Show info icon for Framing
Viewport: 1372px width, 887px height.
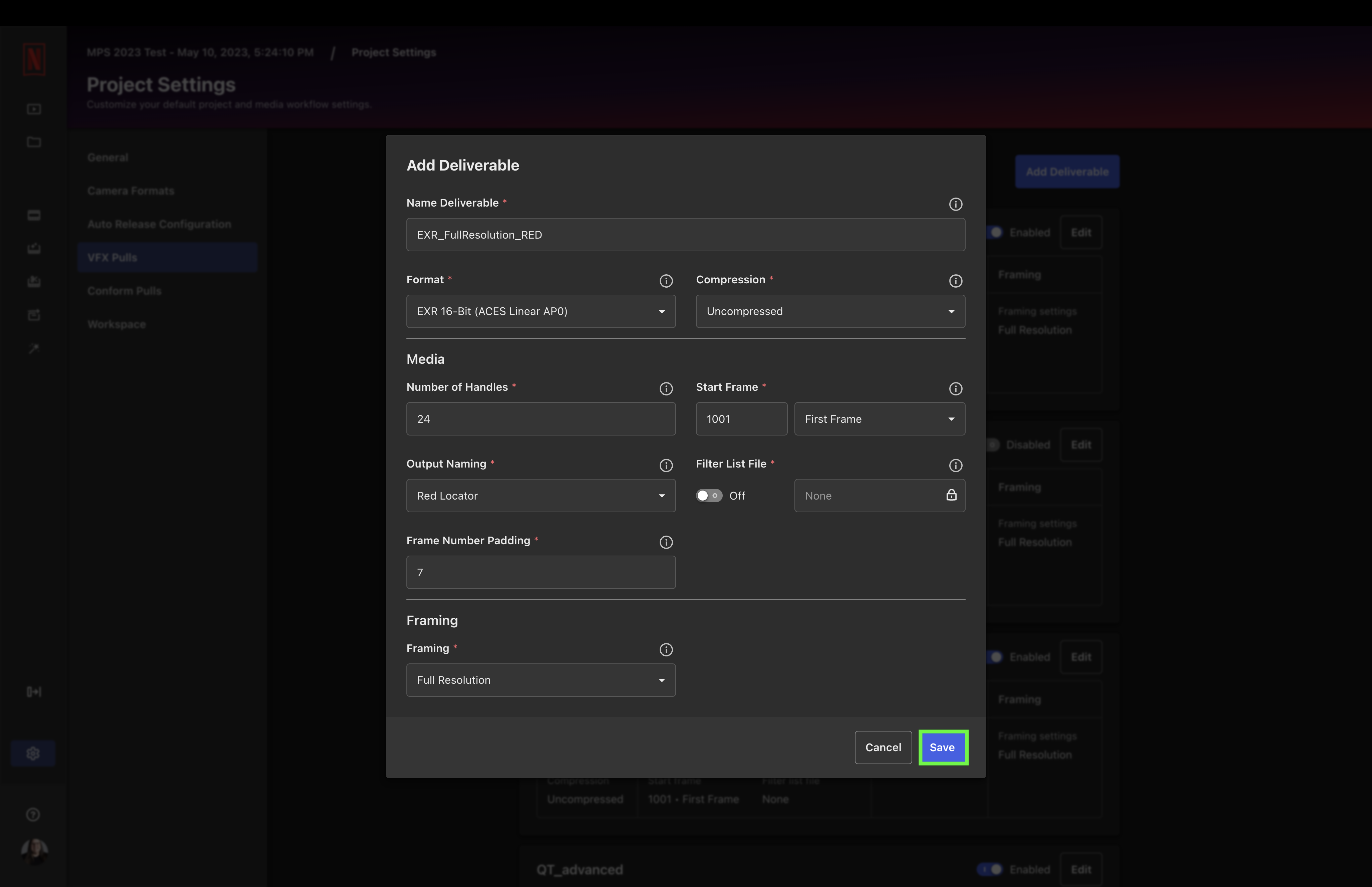pyautogui.click(x=666, y=649)
